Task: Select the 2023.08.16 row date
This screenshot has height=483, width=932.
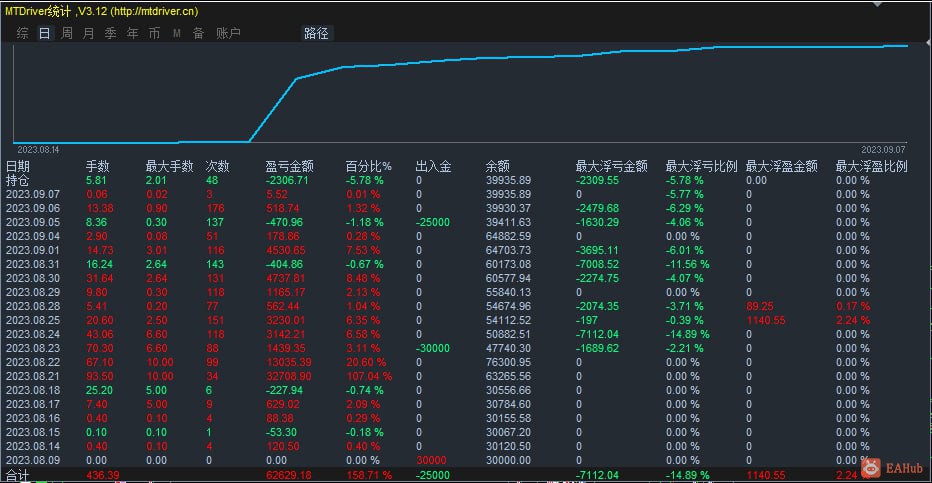Action: (33, 418)
